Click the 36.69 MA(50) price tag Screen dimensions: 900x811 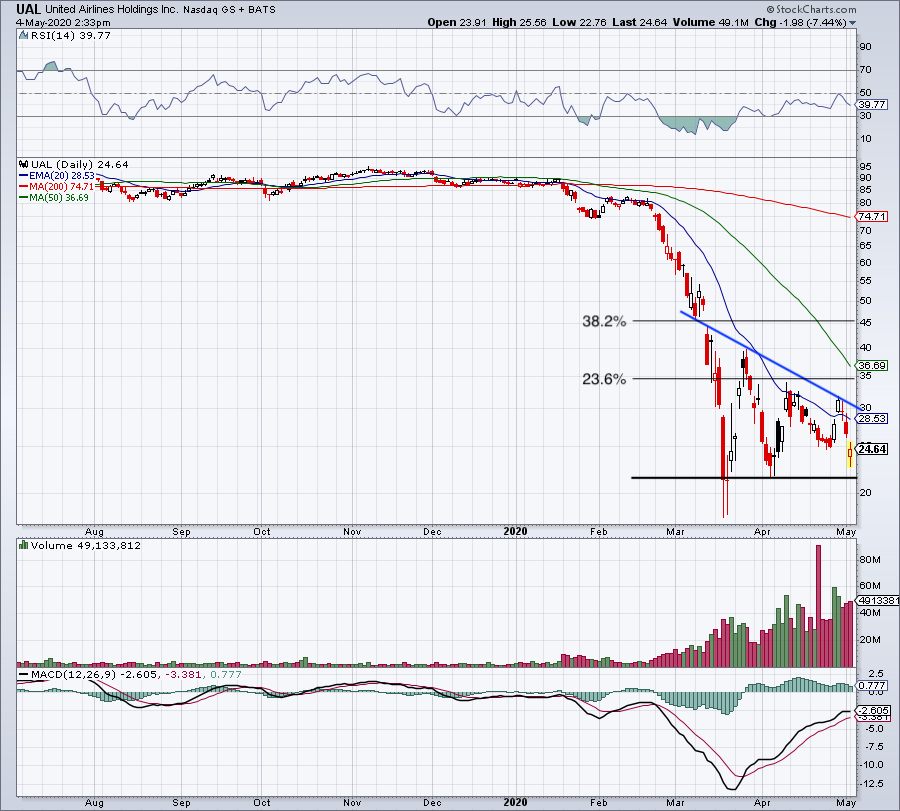(874, 366)
